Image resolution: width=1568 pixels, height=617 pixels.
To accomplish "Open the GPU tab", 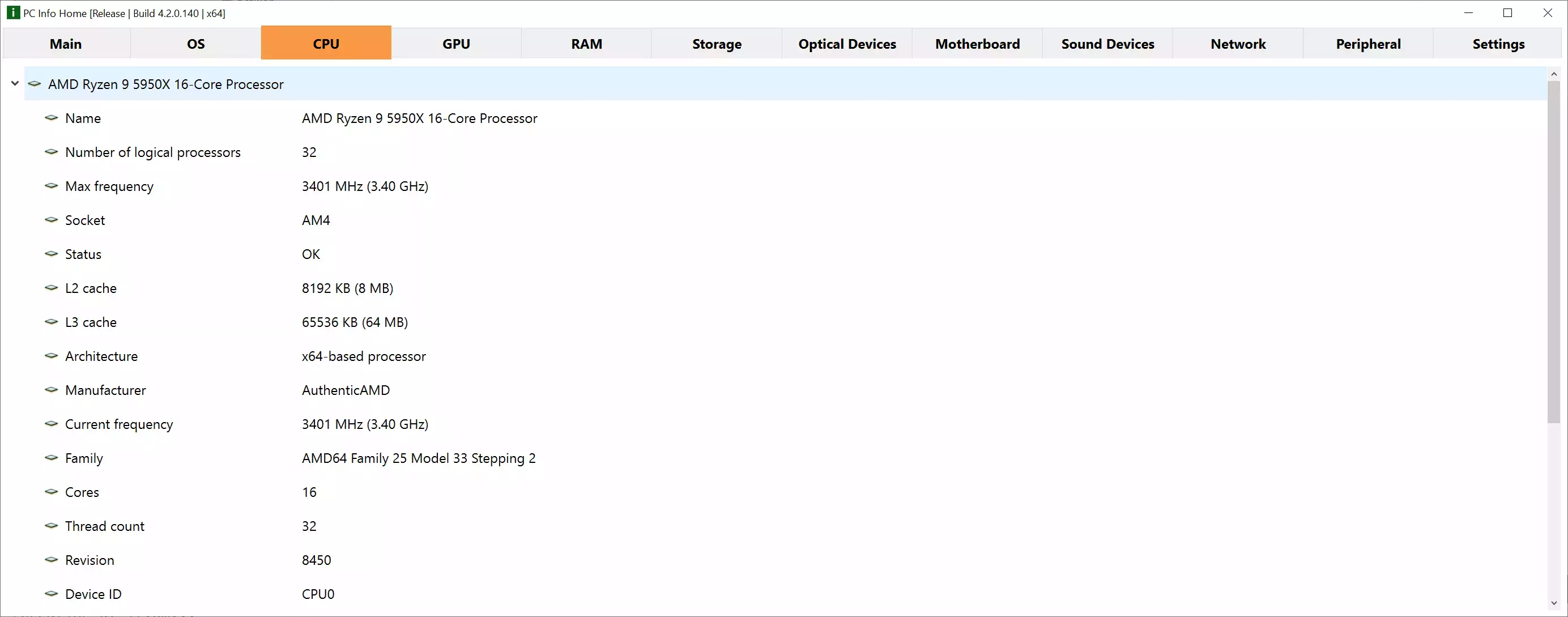I will [457, 43].
